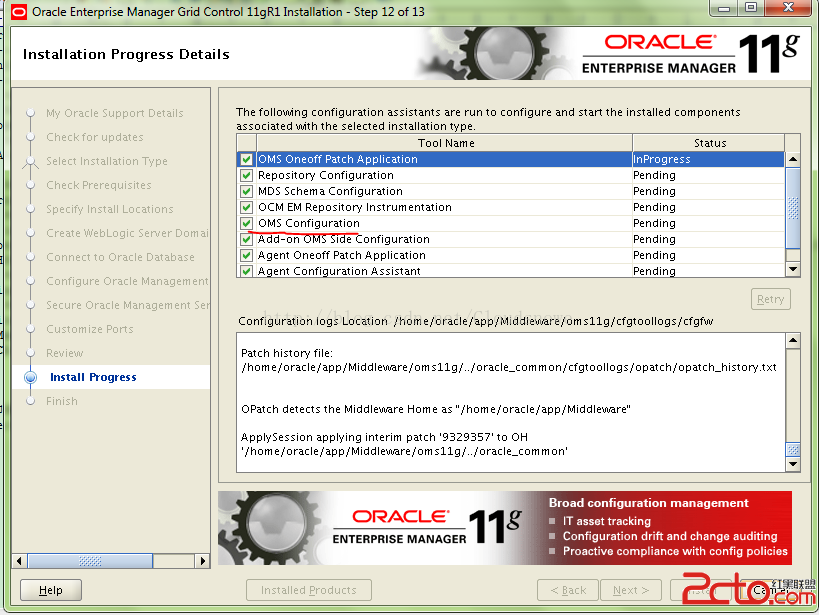Close the installer window
The image size is (819, 615).
point(789,8)
